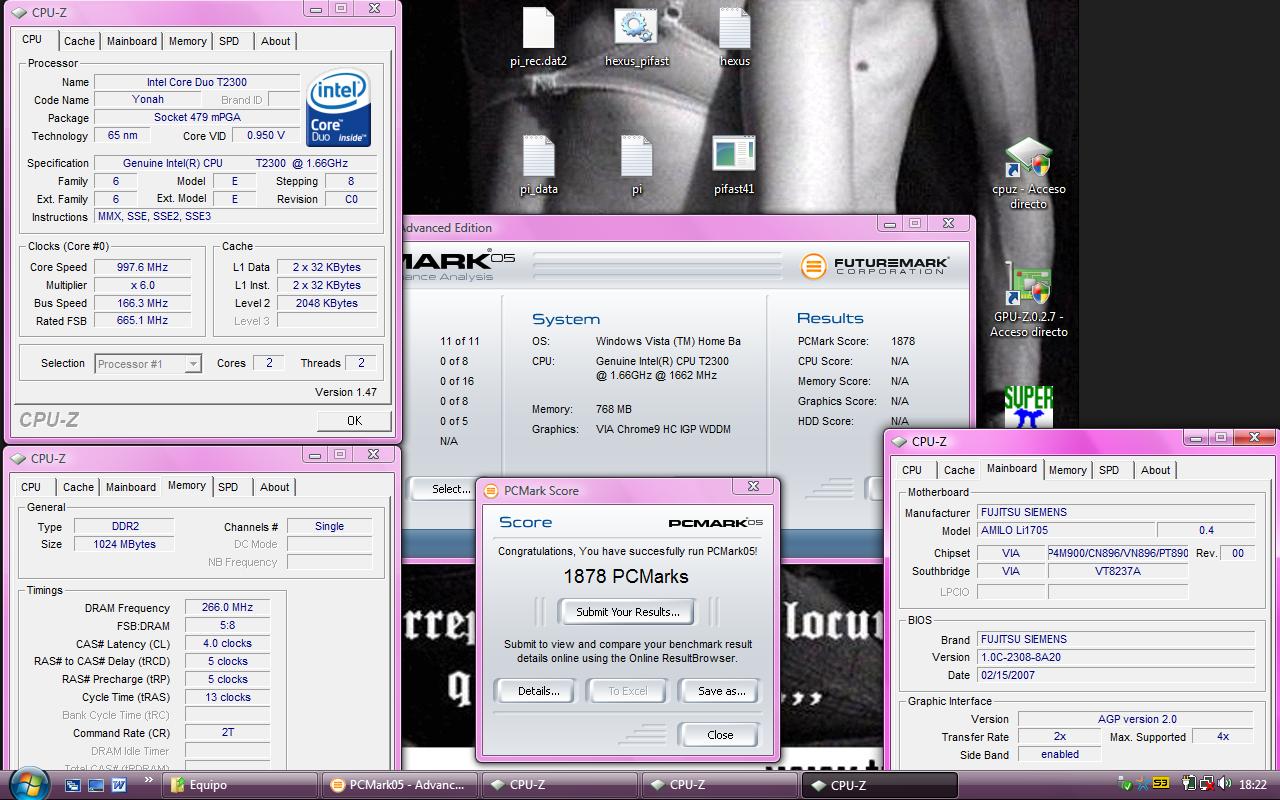The image size is (1280, 800).
Task: Open PCMark score Details
Action: (538, 691)
